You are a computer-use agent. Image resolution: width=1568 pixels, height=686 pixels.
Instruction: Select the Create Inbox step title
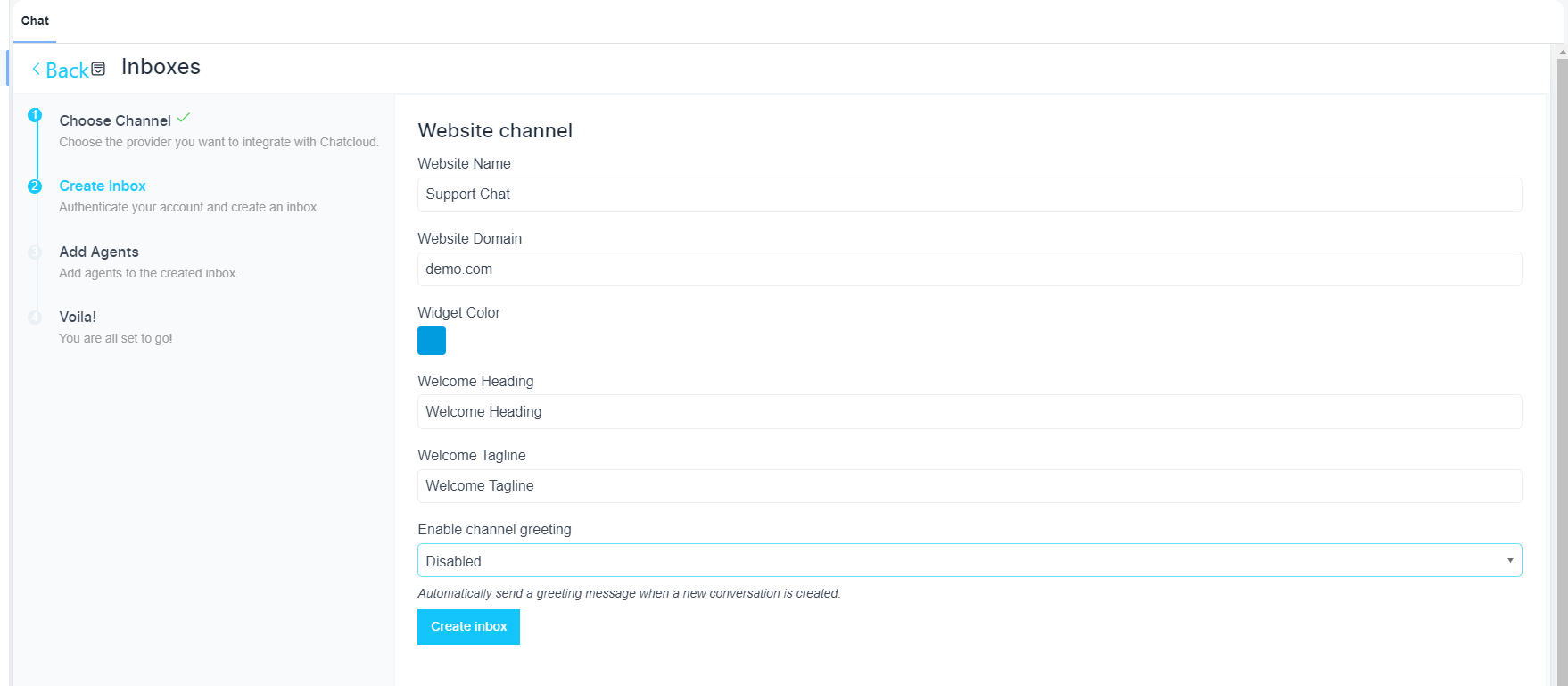click(103, 186)
